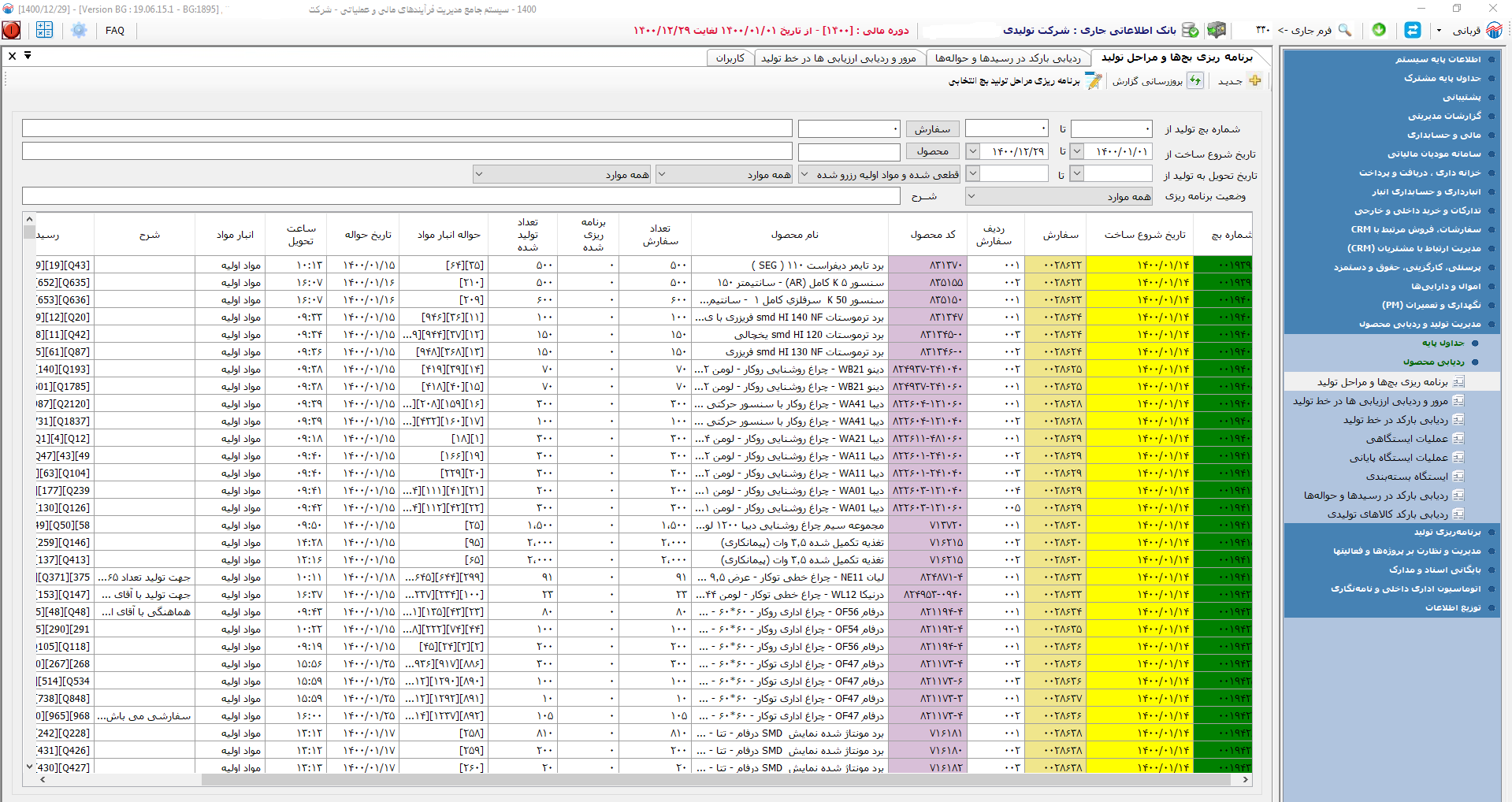
Task: Close the current tab with X icon
Action: [x=12, y=56]
